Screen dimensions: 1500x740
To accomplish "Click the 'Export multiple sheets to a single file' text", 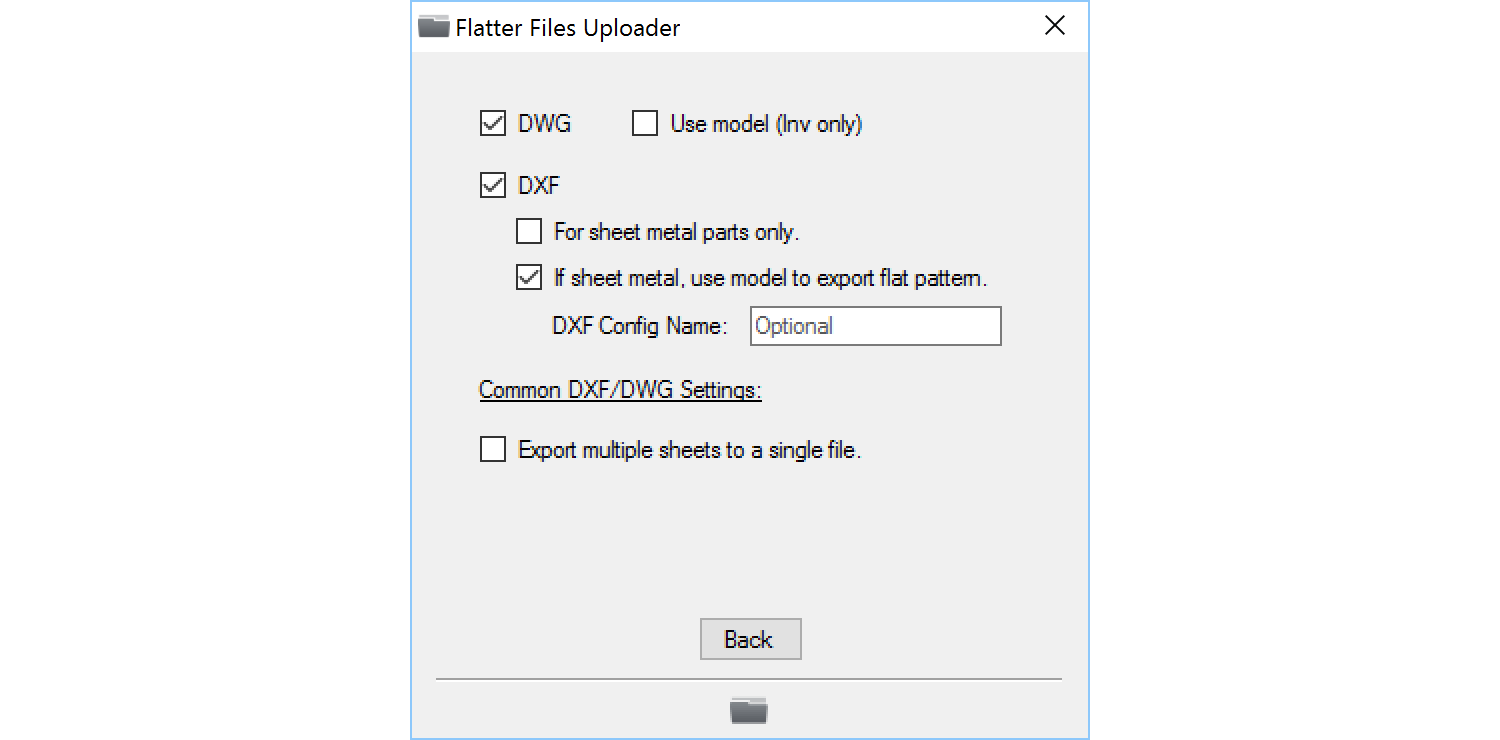I will 689,450.
